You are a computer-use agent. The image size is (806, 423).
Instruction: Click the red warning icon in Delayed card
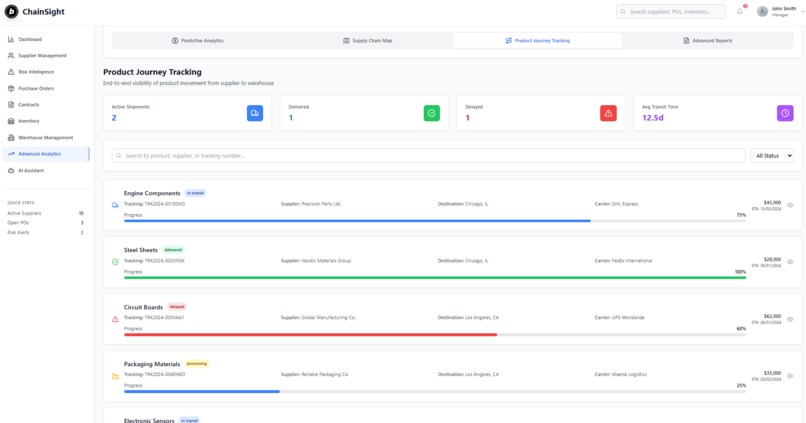pos(608,113)
